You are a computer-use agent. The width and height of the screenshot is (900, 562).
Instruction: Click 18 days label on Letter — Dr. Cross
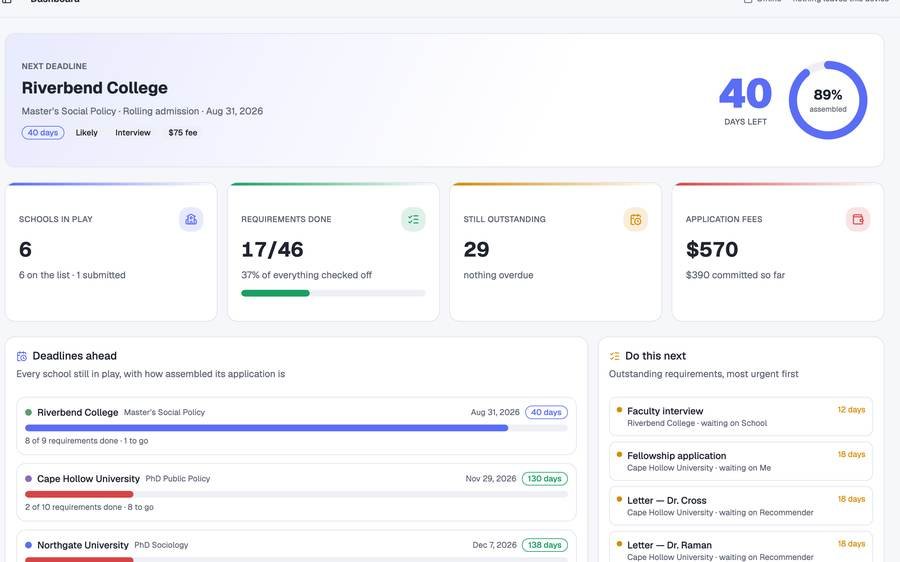coord(851,499)
